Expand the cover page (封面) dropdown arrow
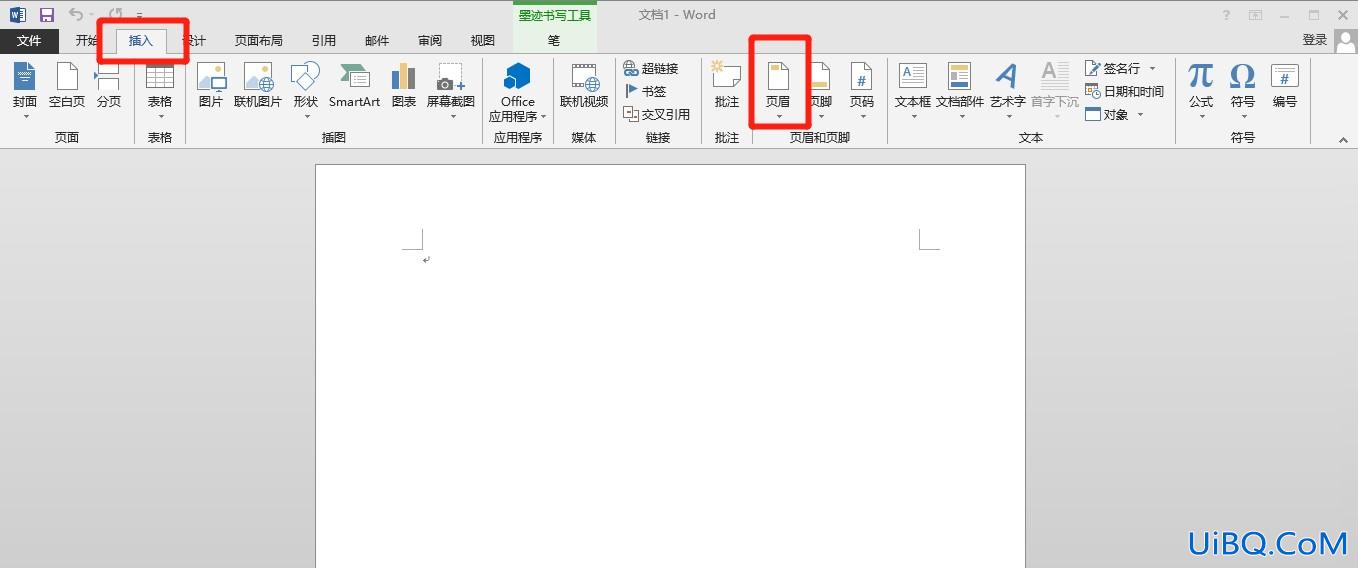 (25, 117)
